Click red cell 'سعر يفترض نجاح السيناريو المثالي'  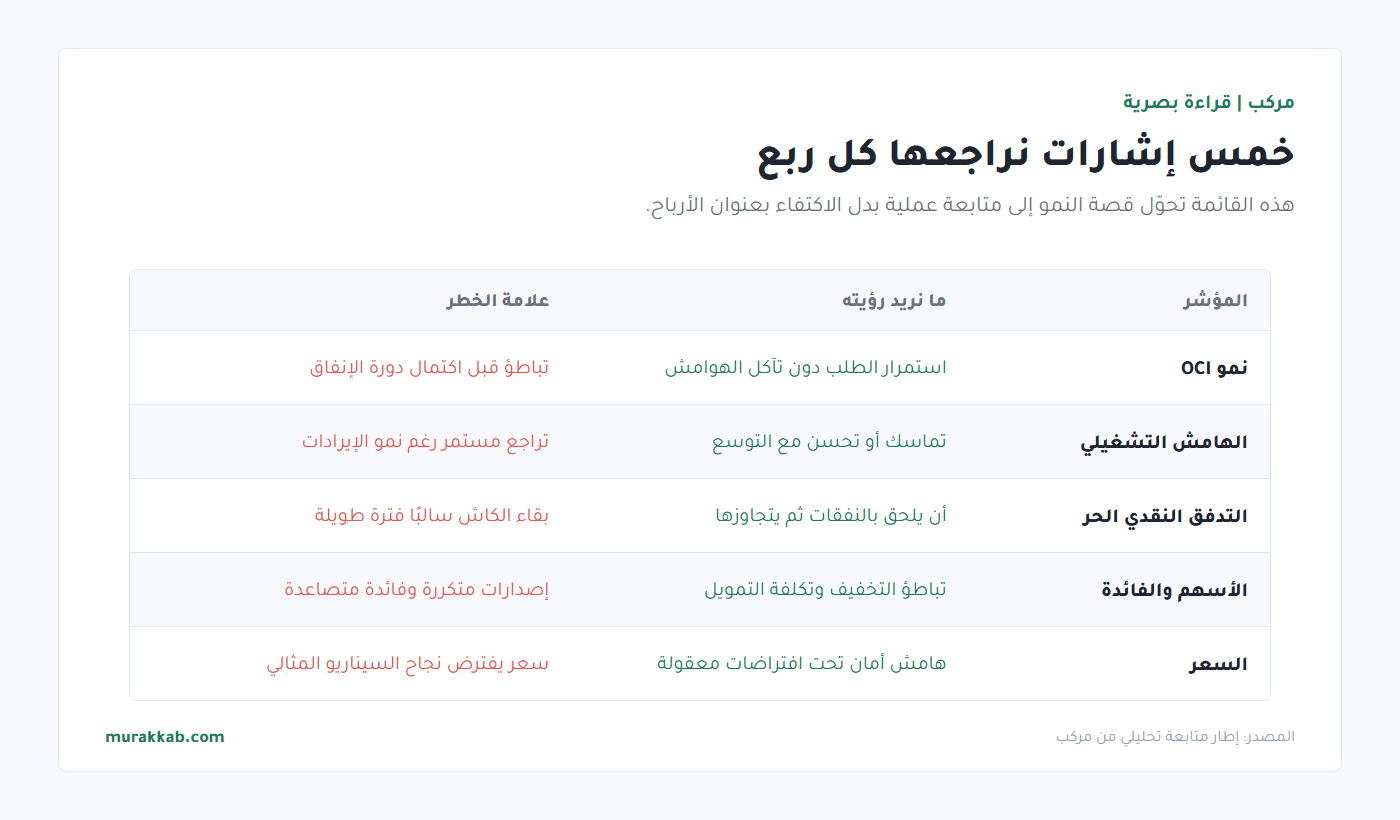[408, 664]
